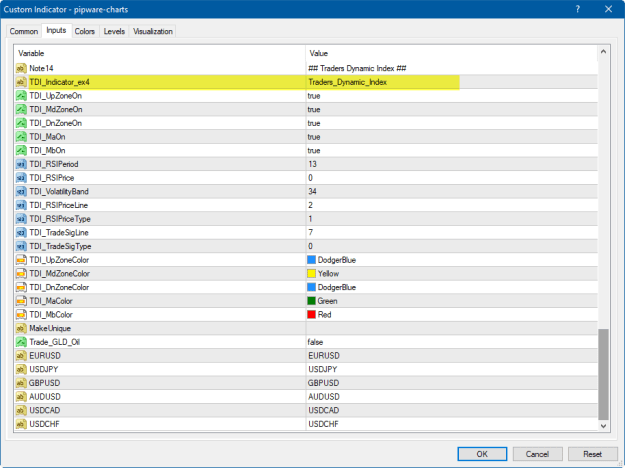
Task: Click the Green swatch for TDI_MaColor
Action: (312, 301)
